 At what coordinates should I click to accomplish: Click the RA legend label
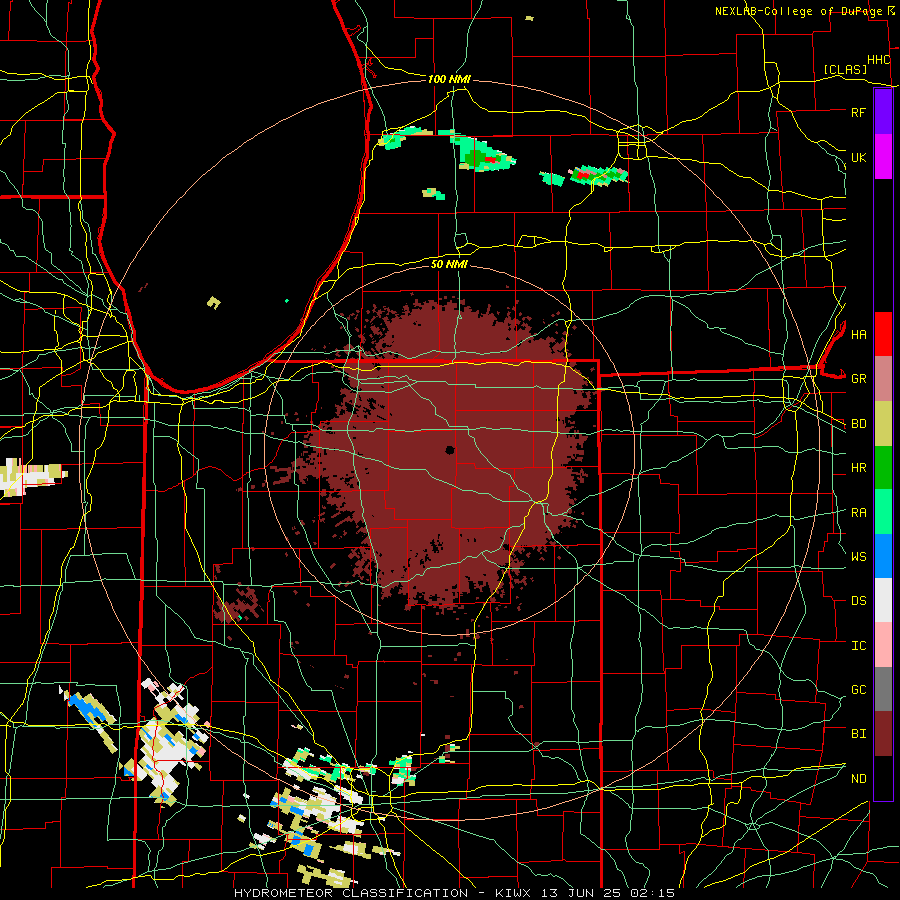[858, 512]
